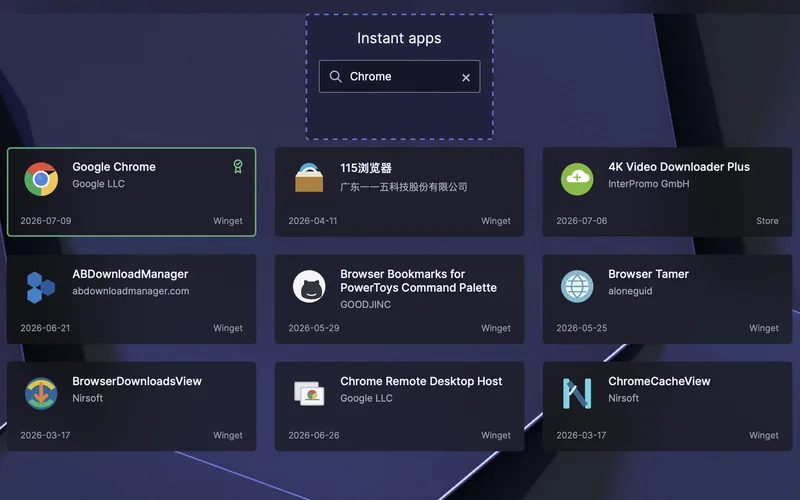The width and height of the screenshot is (800, 500).
Task: Click the text "abdownloadmanager.com"
Action: 131,291
